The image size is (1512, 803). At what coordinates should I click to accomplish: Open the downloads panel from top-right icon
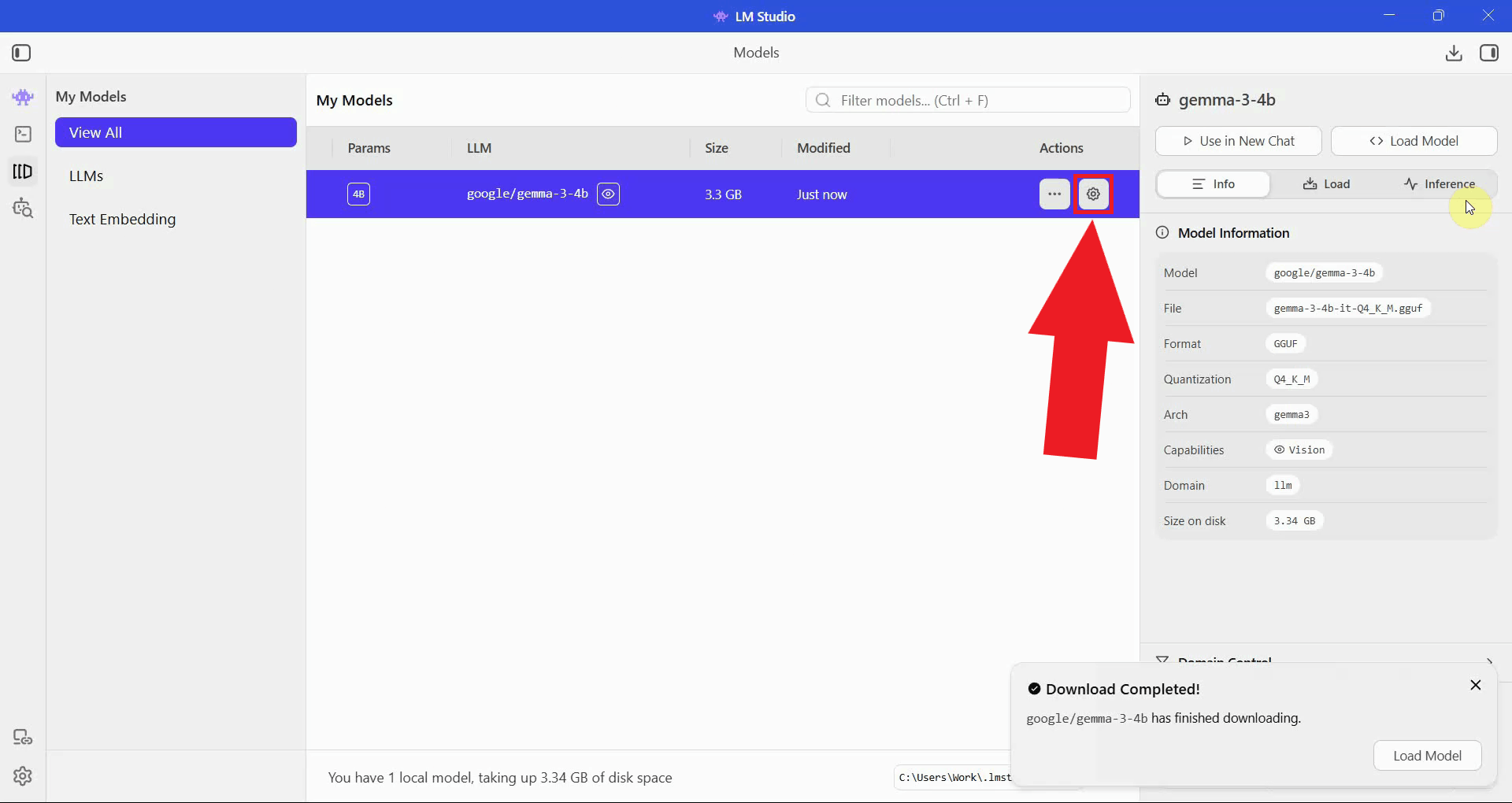(x=1453, y=53)
